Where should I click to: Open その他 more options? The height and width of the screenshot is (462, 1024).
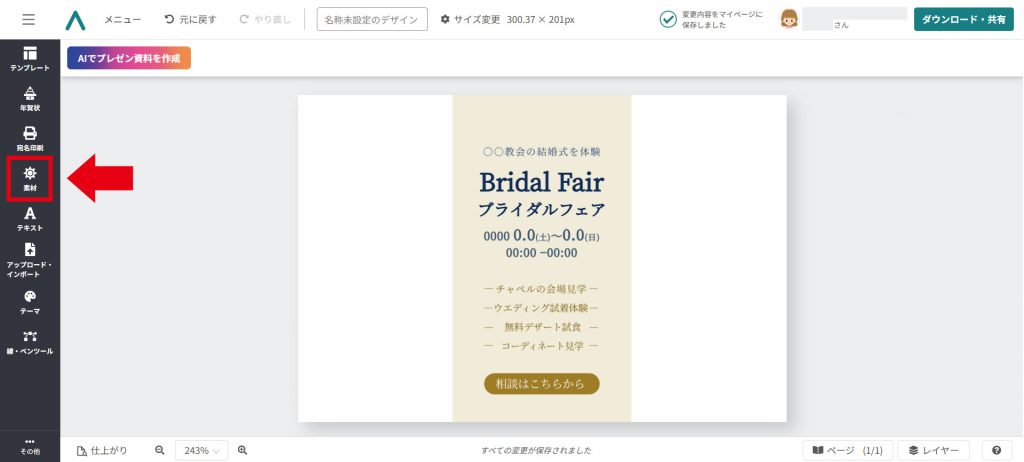[x=30, y=446]
